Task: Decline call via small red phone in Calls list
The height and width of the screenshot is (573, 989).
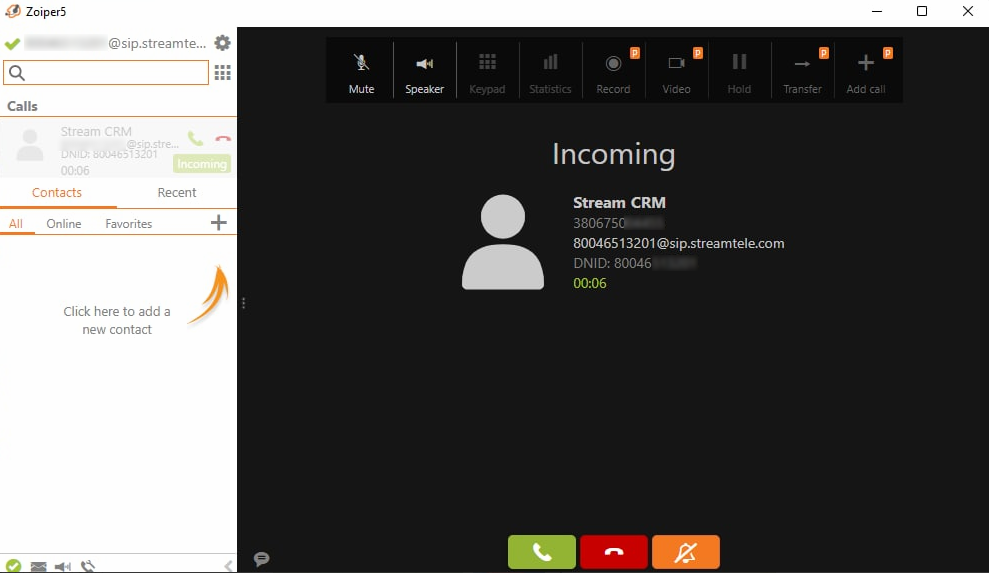Action: [x=223, y=138]
